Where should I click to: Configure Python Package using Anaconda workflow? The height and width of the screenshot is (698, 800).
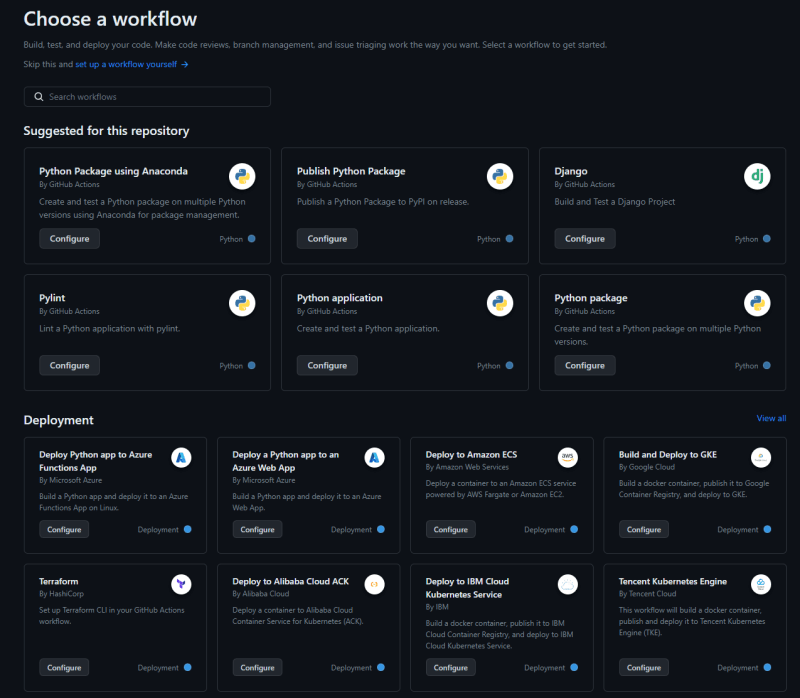(69, 239)
